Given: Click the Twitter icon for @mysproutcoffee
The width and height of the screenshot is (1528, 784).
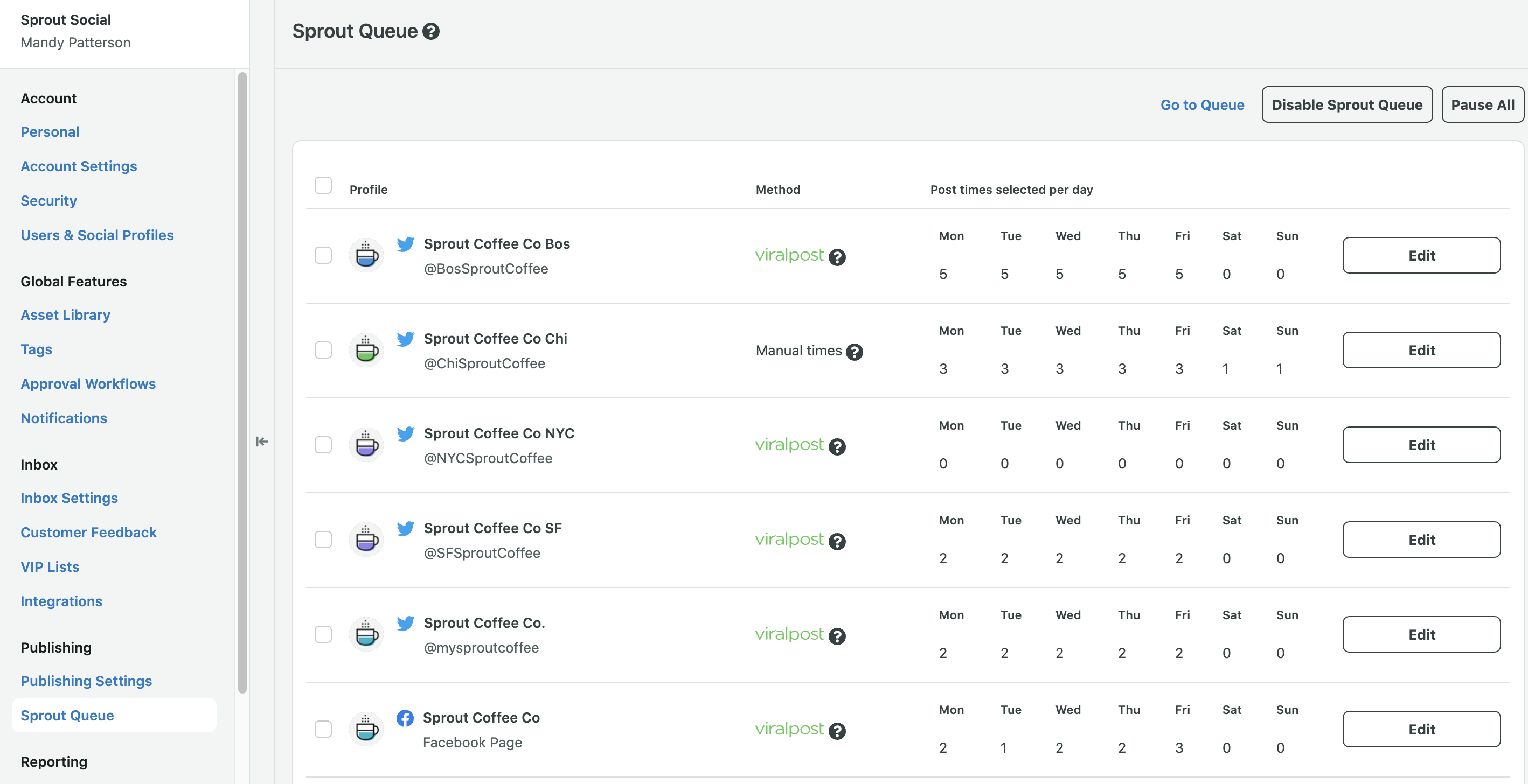Looking at the screenshot, I should (x=406, y=624).
